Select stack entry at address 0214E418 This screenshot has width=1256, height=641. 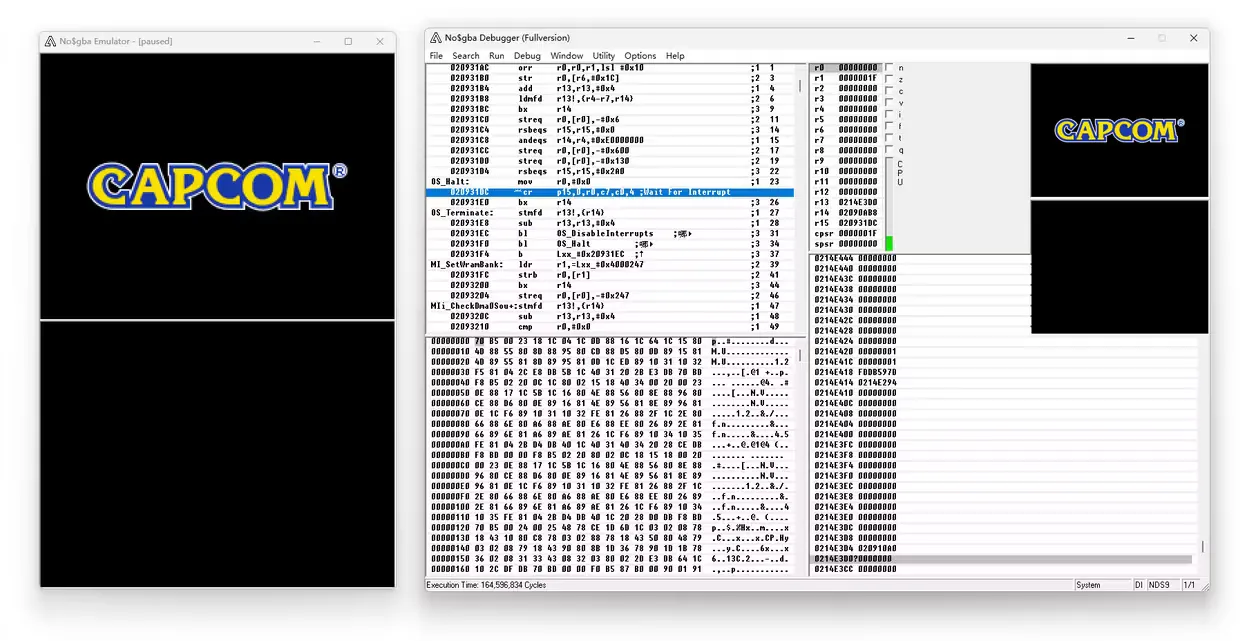tap(855, 372)
